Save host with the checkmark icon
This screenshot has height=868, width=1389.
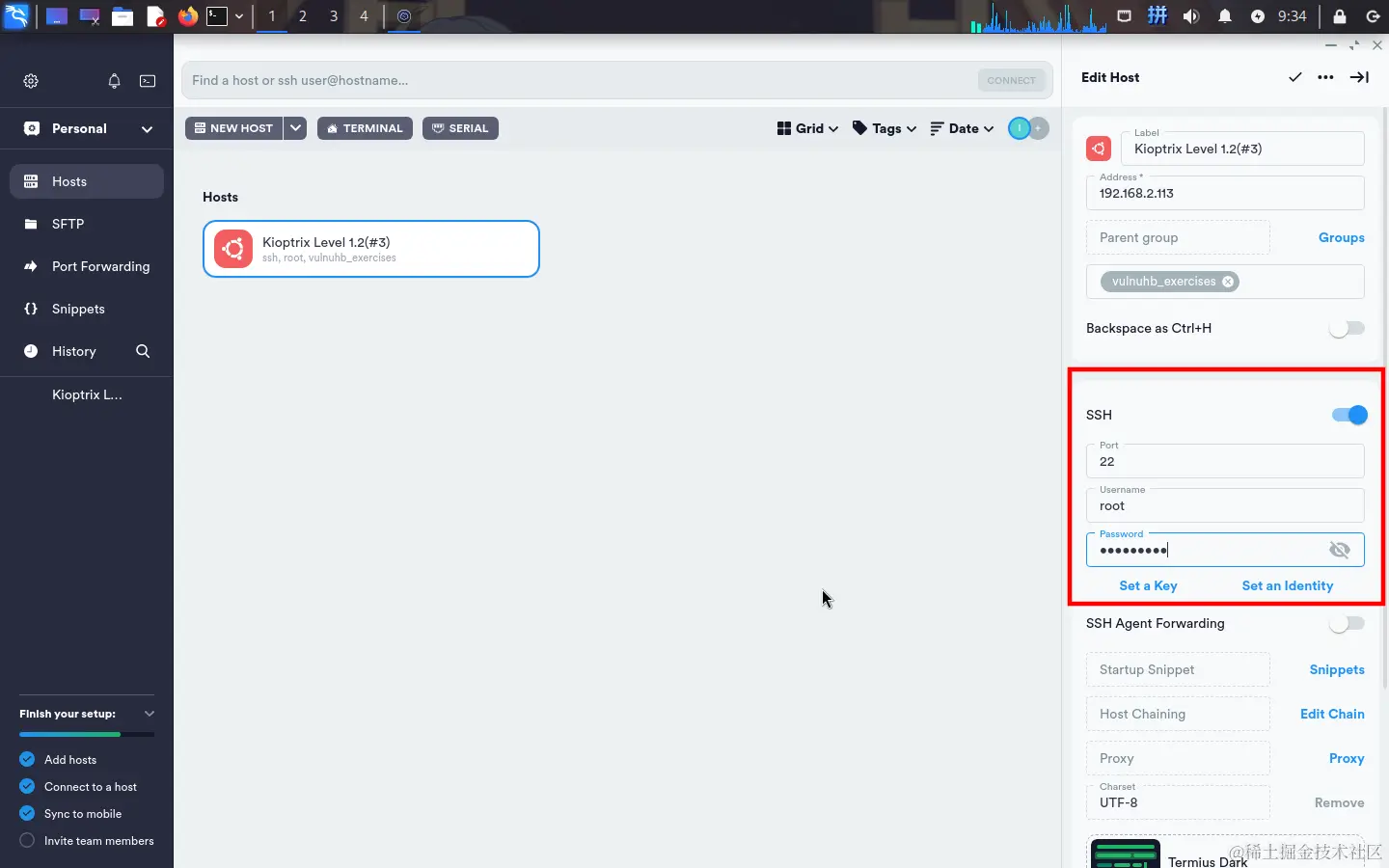point(1294,77)
